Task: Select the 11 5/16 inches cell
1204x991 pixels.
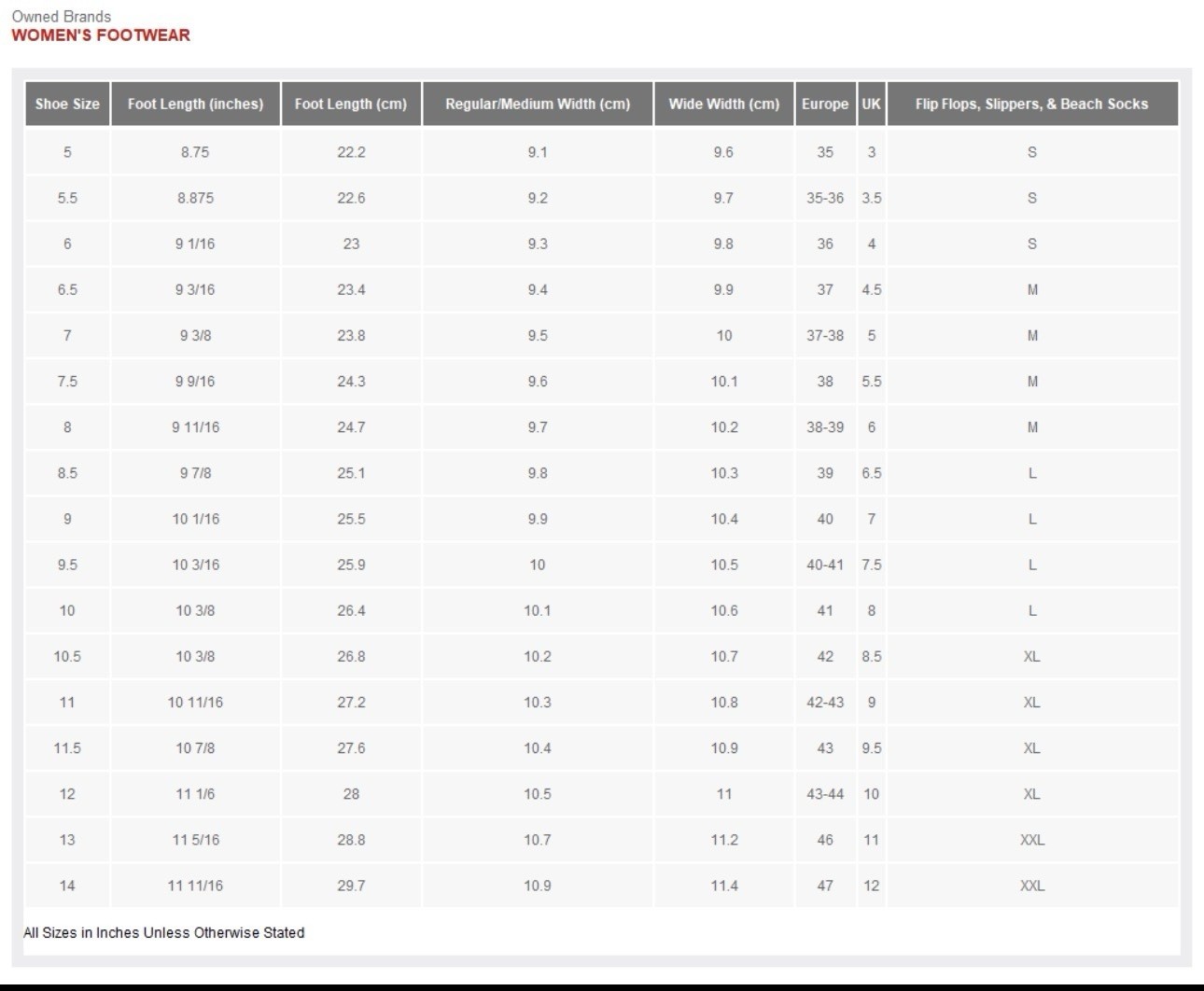Action: (195, 840)
